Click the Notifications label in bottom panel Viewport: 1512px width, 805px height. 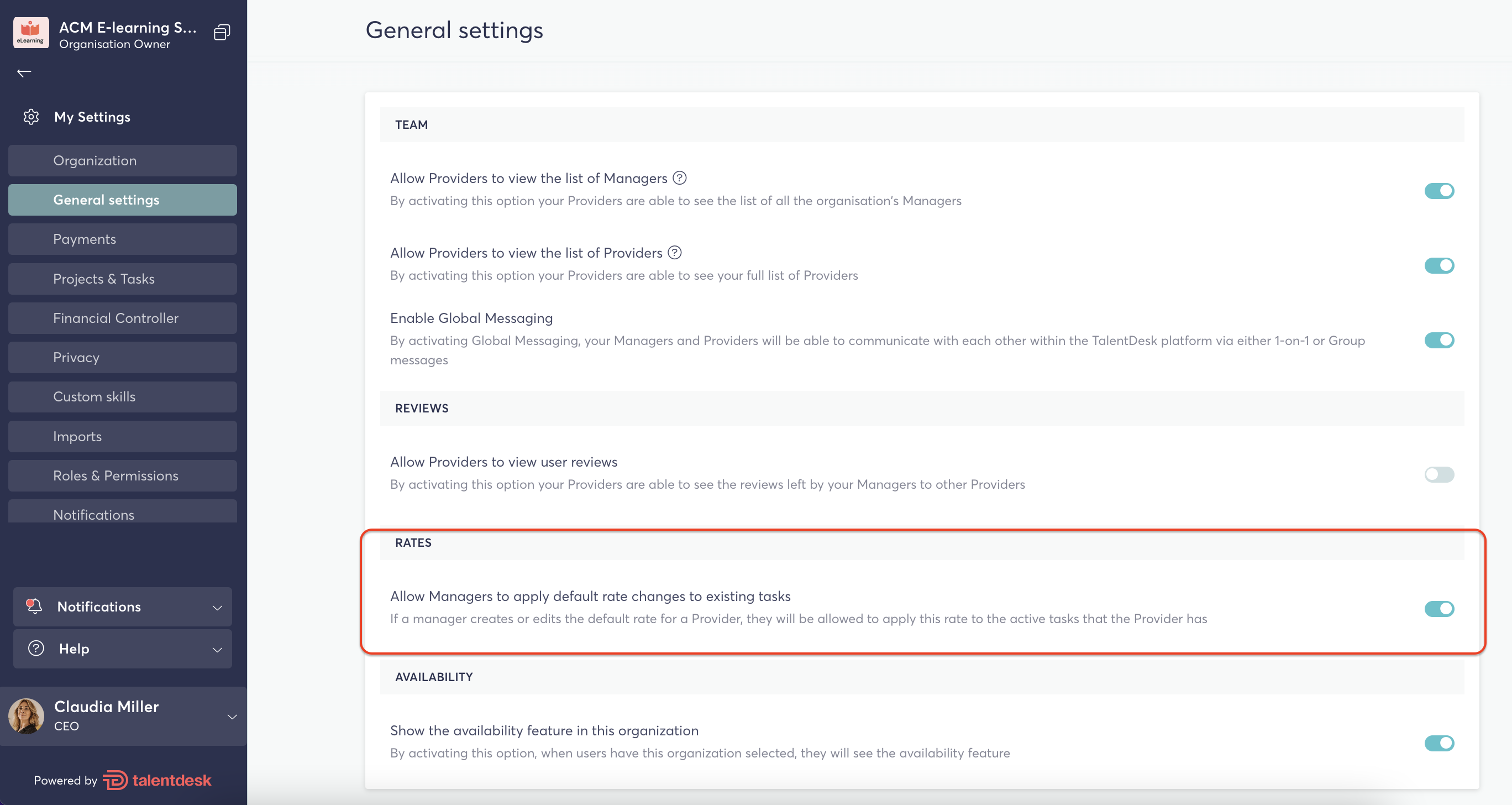[x=99, y=607]
